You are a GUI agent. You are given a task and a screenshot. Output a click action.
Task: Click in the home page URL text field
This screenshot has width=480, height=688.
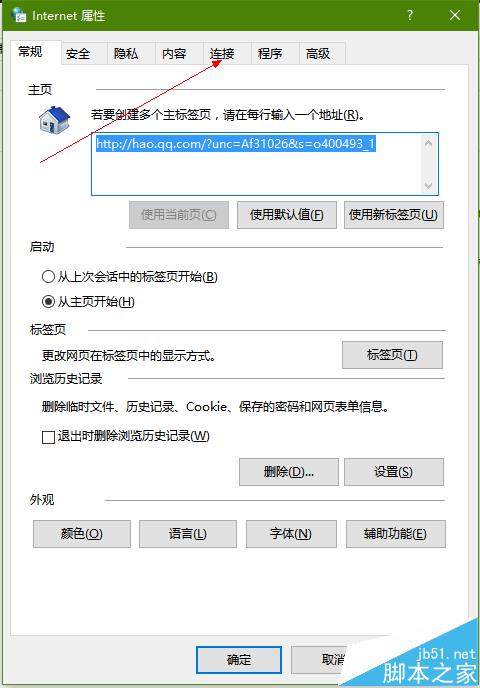tap(257, 164)
